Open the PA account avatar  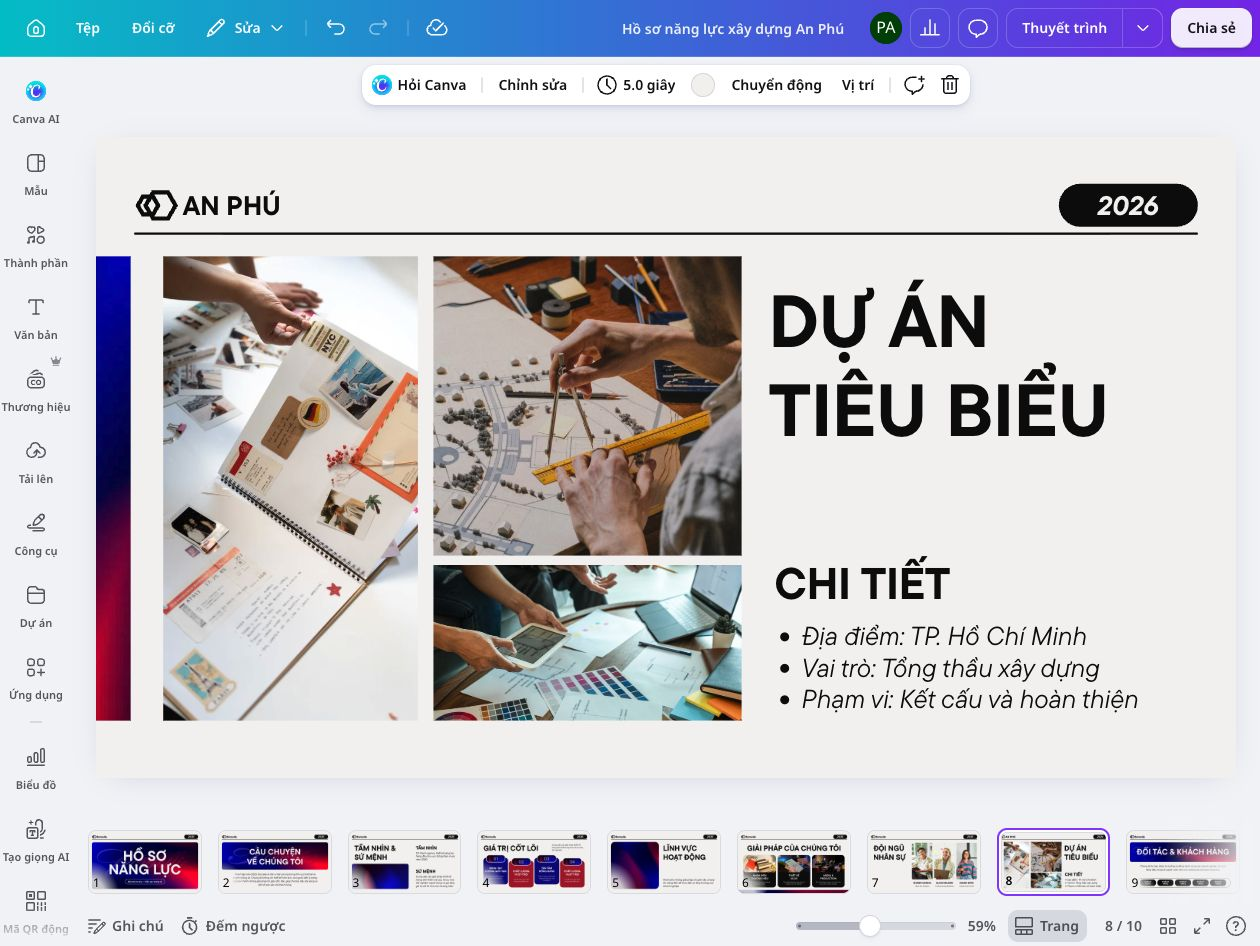click(x=885, y=28)
